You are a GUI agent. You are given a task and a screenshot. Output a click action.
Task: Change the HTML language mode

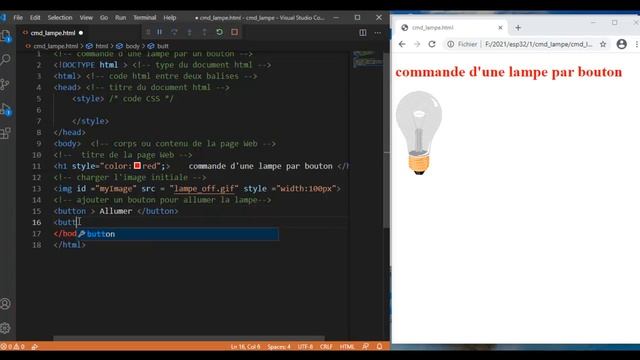[x=347, y=347]
